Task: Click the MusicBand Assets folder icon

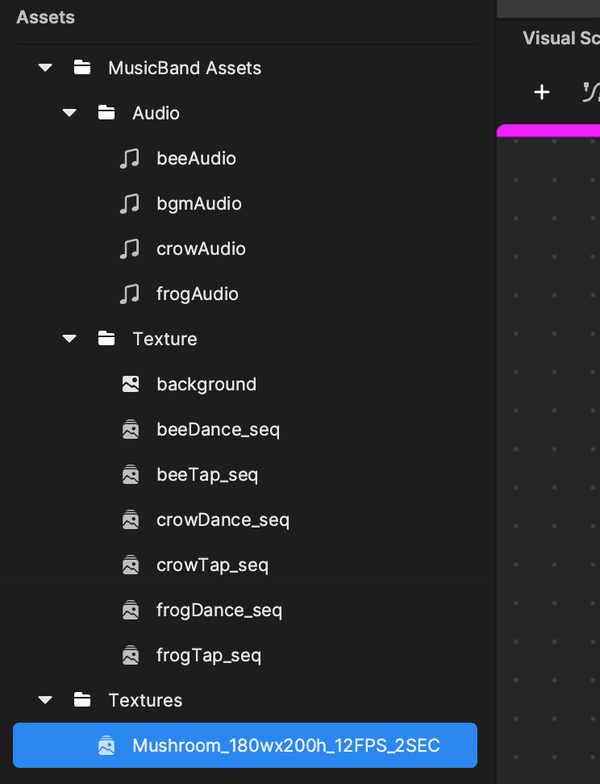Action: (x=82, y=68)
